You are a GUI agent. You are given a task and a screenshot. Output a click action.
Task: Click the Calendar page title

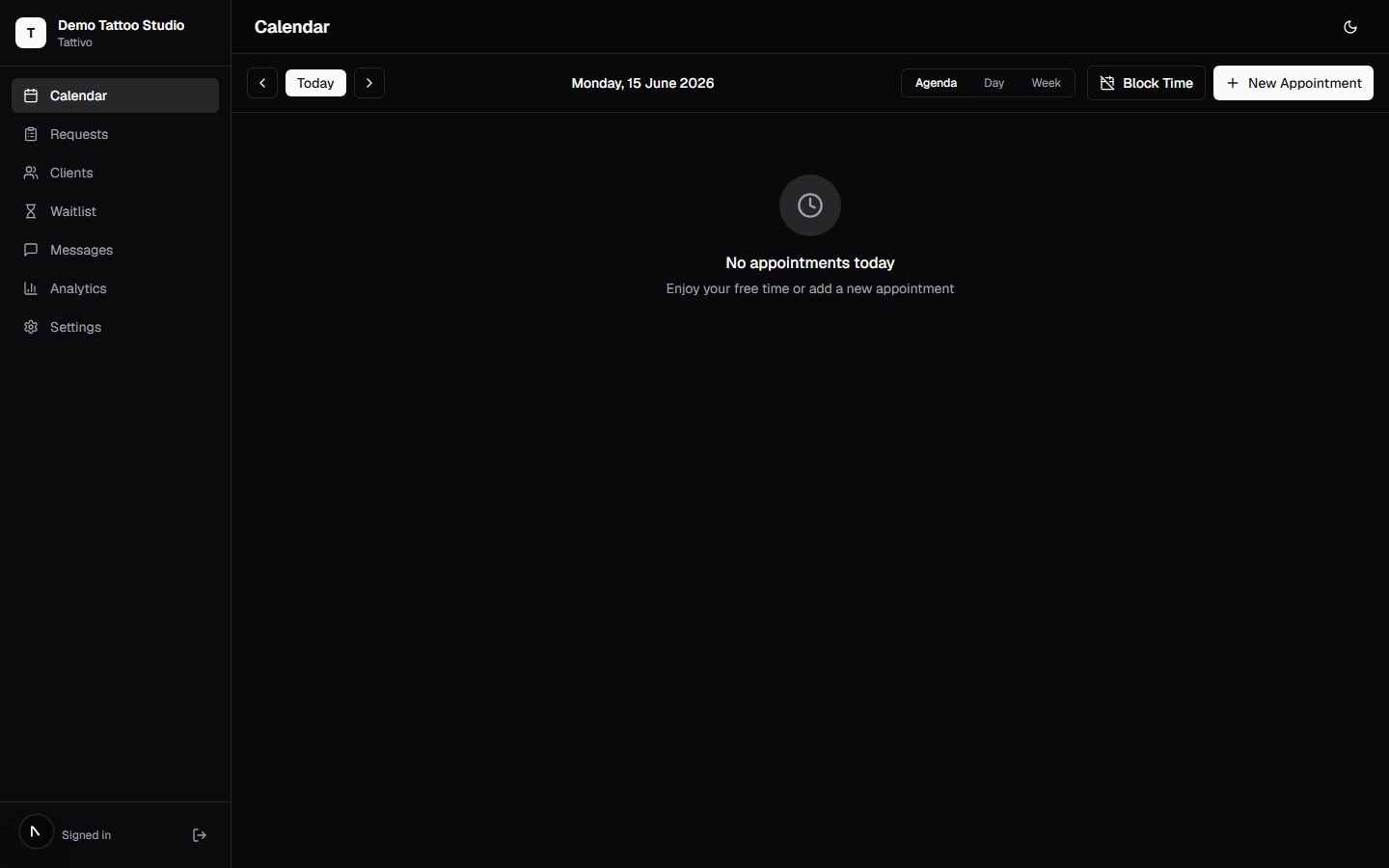tap(292, 27)
